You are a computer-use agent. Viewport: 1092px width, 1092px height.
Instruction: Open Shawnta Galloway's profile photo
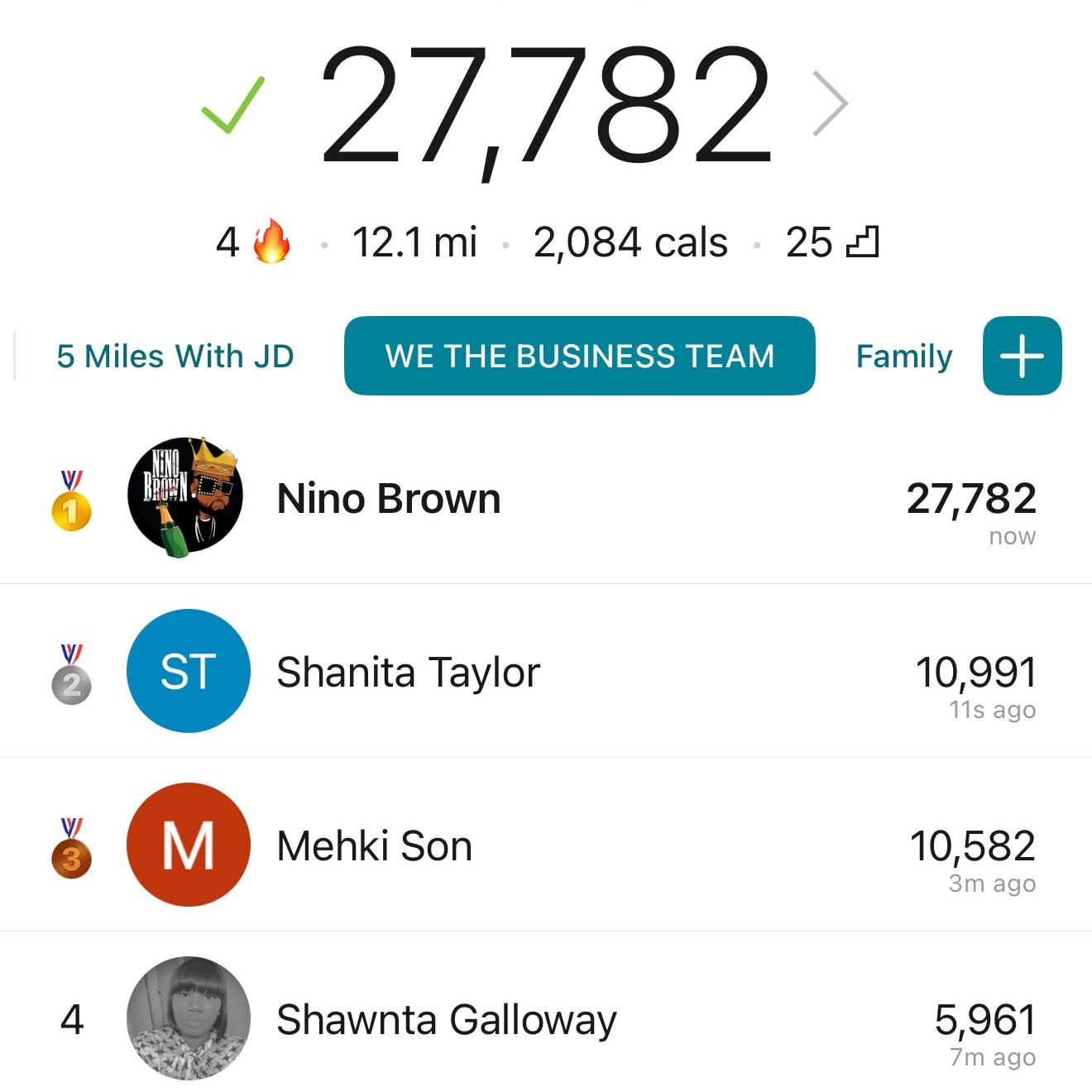pyautogui.click(x=188, y=1018)
